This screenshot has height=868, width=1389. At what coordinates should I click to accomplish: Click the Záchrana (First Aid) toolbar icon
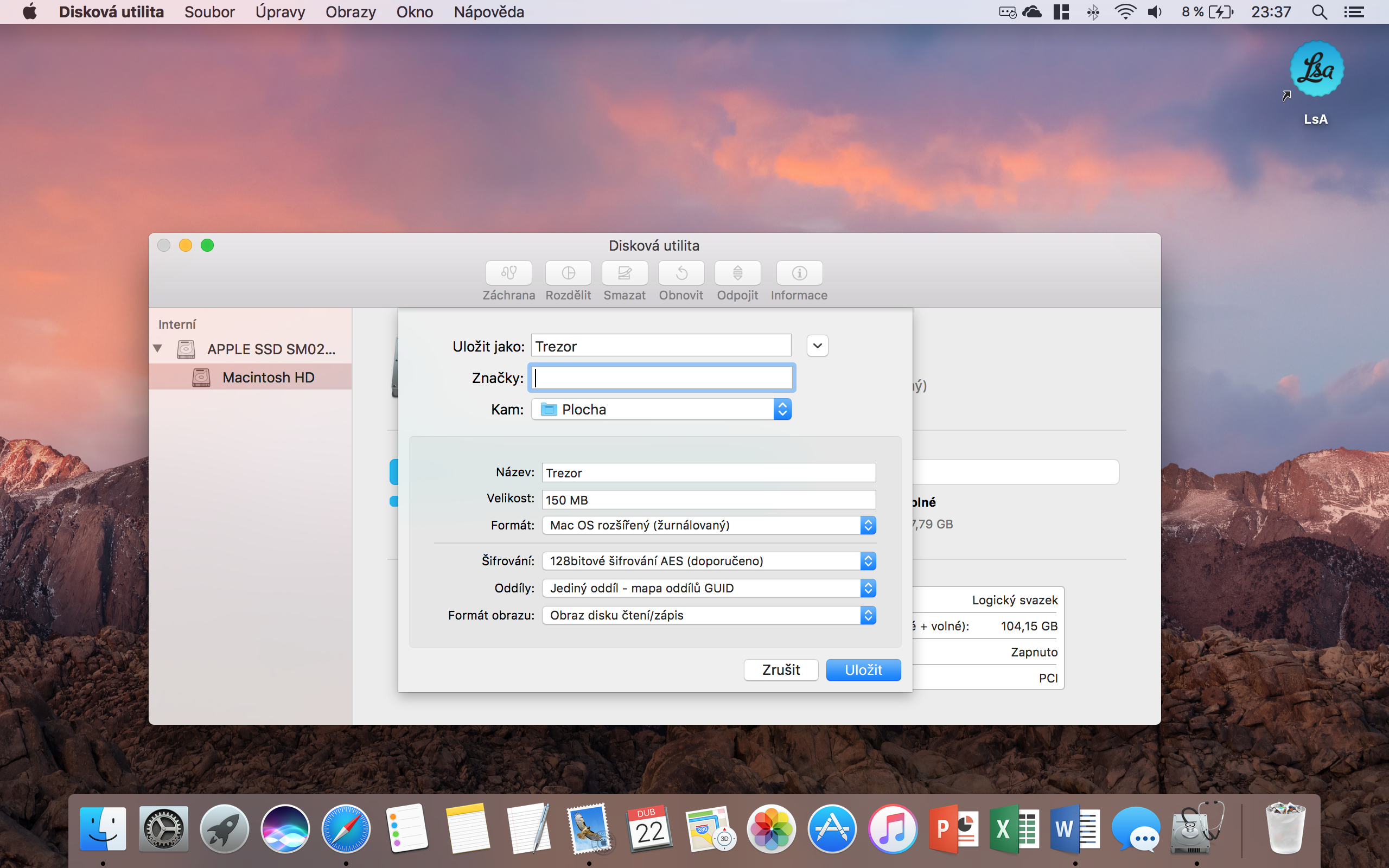coord(508,273)
